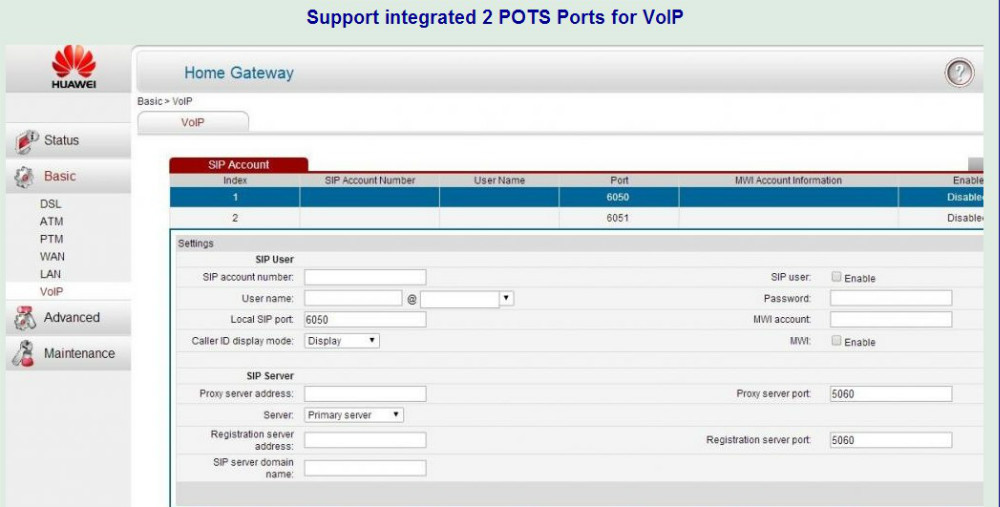The image size is (1000, 507).
Task: Click the Proxy server address field
Action: tap(365, 394)
